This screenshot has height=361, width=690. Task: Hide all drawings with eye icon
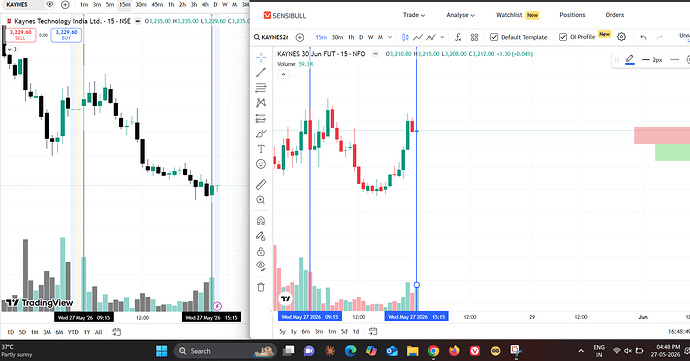coord(261,266)
